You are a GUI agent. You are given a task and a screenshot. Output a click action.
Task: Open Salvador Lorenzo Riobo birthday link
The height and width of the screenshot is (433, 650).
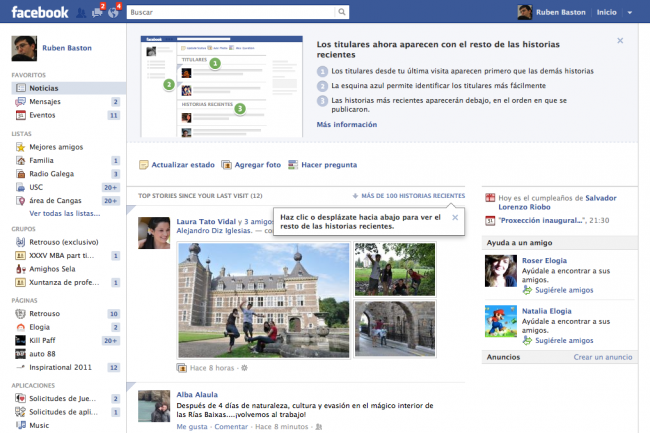tap(557, 202)
